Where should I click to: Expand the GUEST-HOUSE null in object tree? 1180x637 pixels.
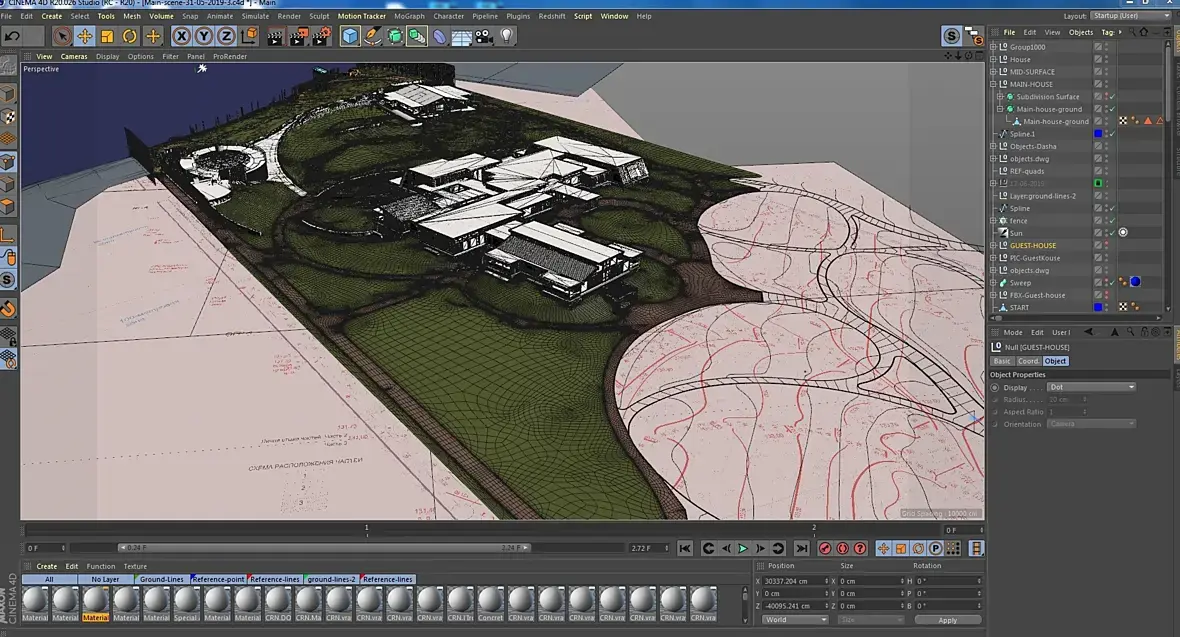(x=994, y=245)
